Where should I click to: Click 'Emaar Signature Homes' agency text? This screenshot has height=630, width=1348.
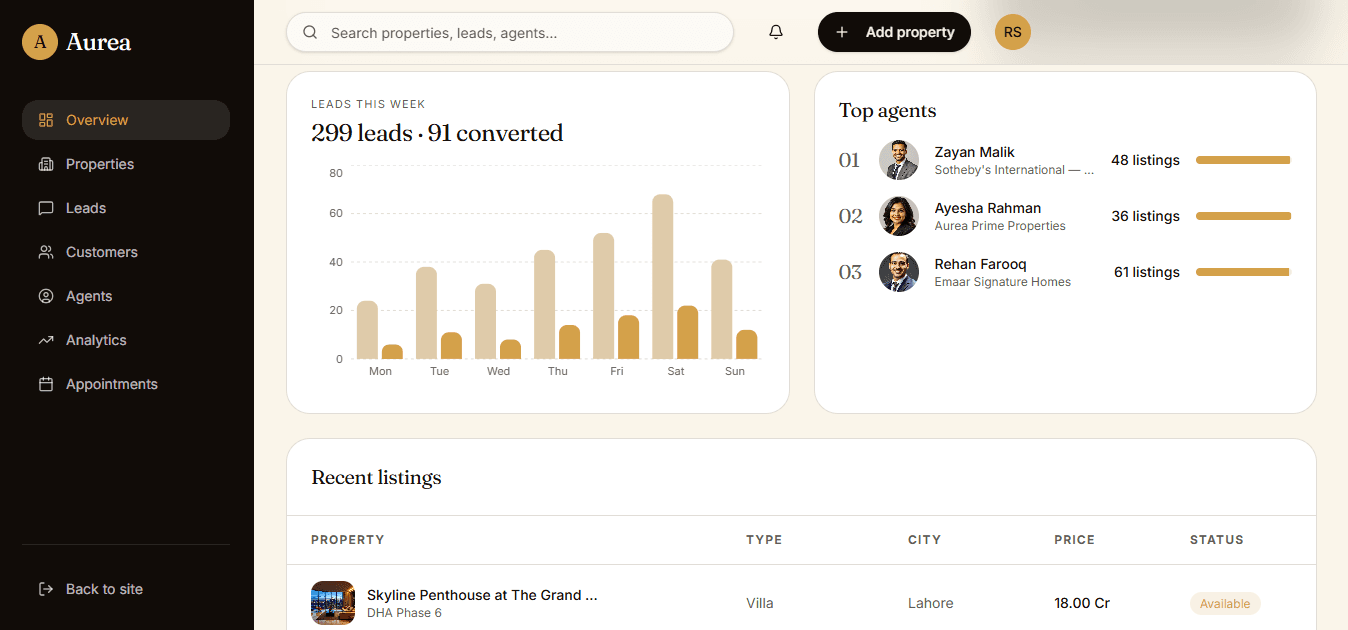pyautogui.click(x=1002, y=282)
